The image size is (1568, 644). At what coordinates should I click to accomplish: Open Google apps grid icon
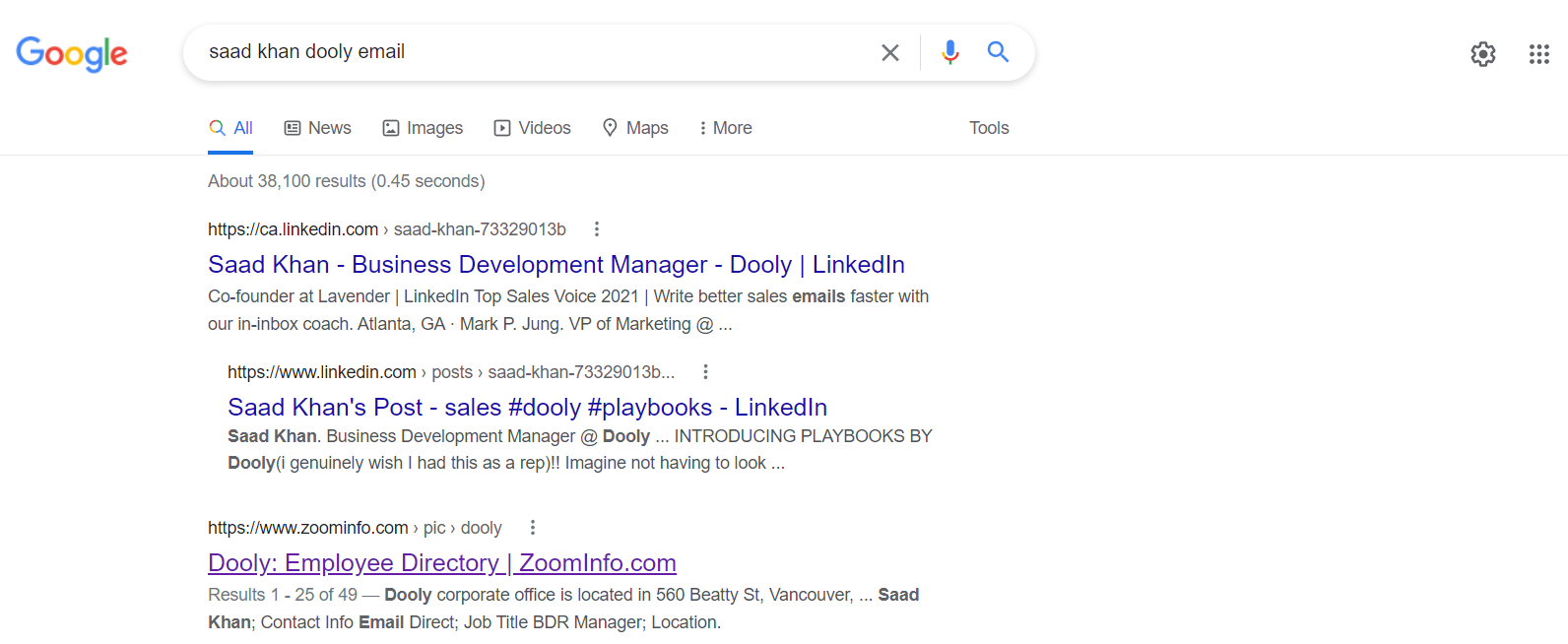click(x=1539, y=54)
